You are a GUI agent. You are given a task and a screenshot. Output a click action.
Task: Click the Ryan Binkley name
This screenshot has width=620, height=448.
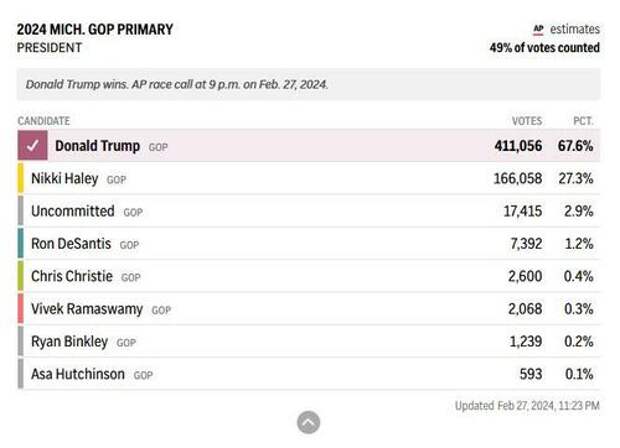[x=69, y=341]
